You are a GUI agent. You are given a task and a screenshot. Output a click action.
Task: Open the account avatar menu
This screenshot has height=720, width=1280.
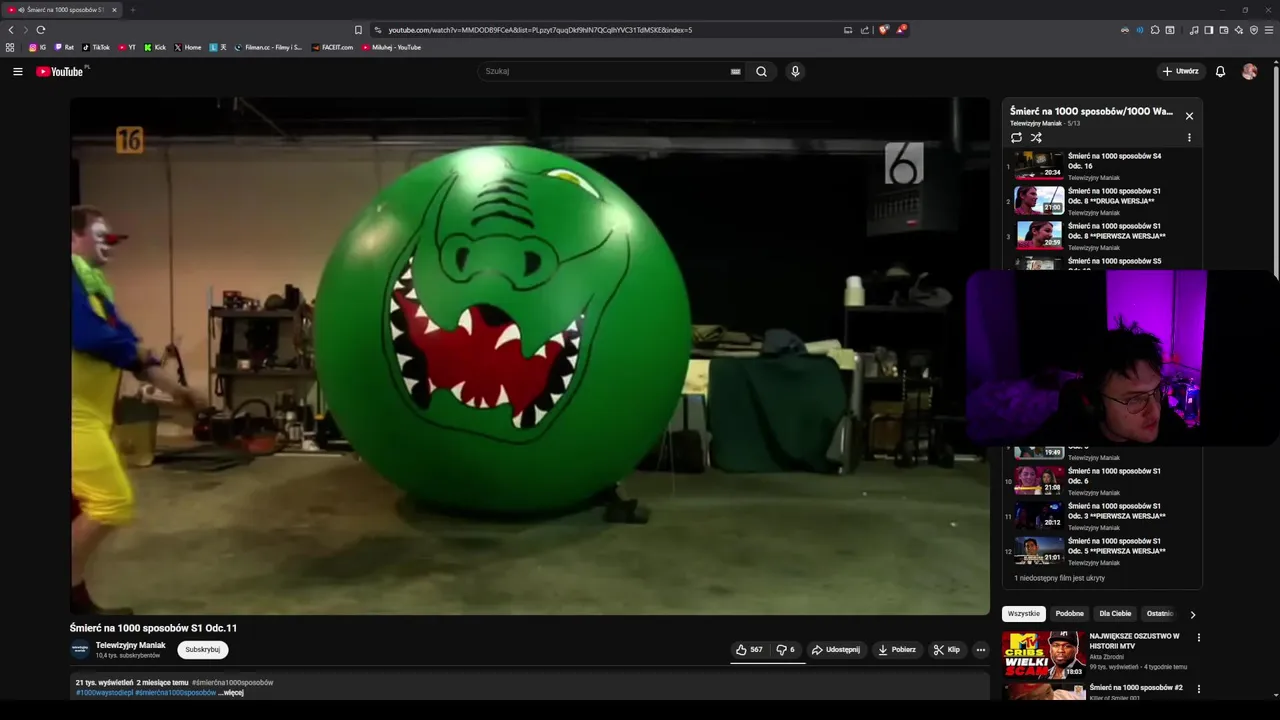(x=1249, y=71)
